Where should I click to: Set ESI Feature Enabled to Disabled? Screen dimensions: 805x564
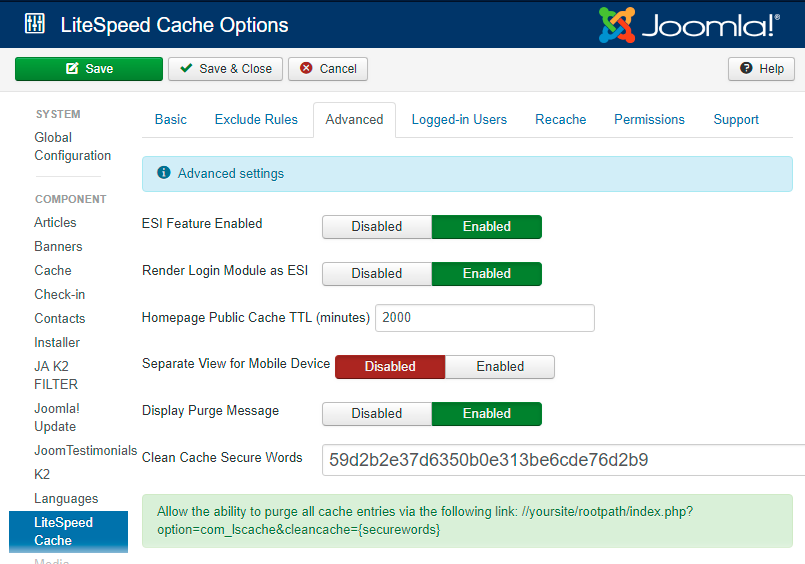(377, 227)
